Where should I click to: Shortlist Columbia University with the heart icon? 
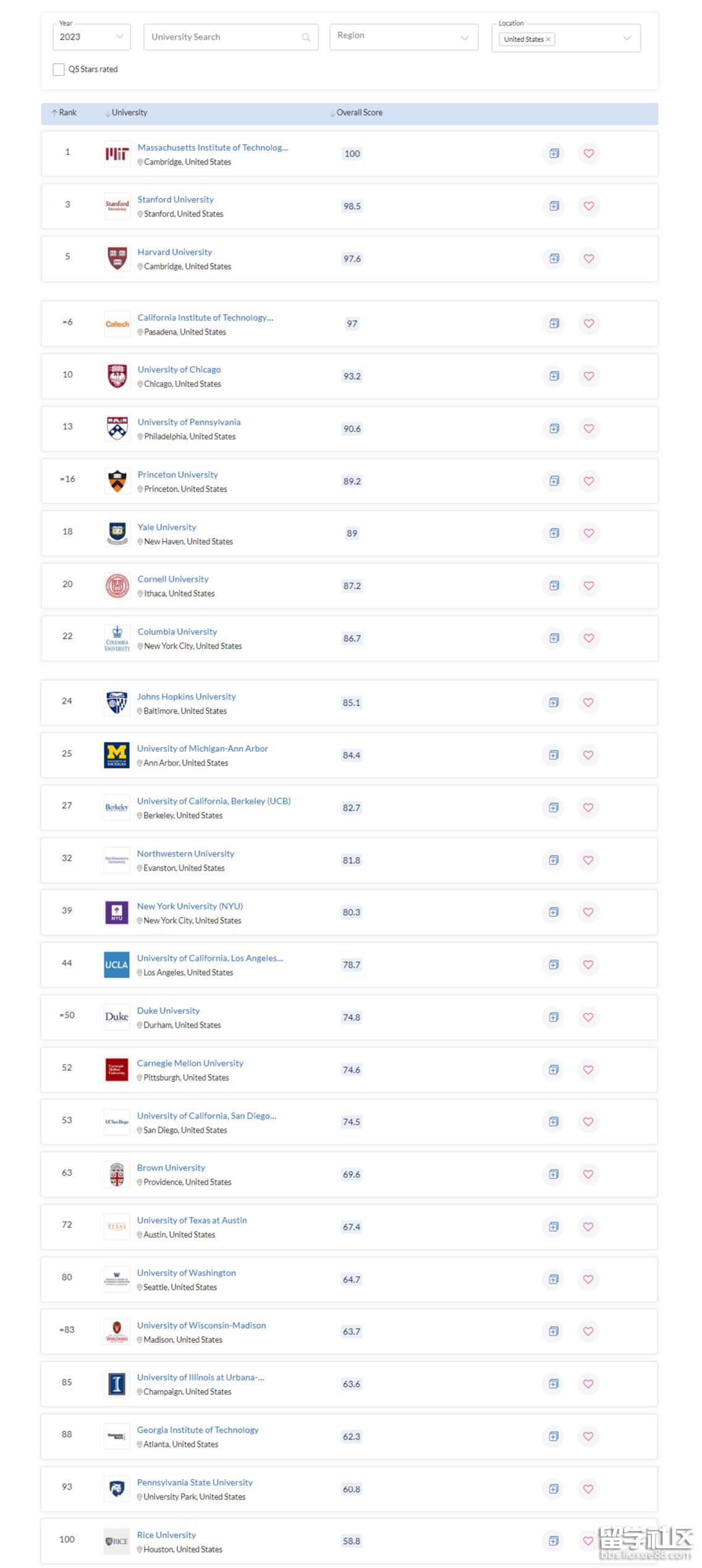pos(588,638)
